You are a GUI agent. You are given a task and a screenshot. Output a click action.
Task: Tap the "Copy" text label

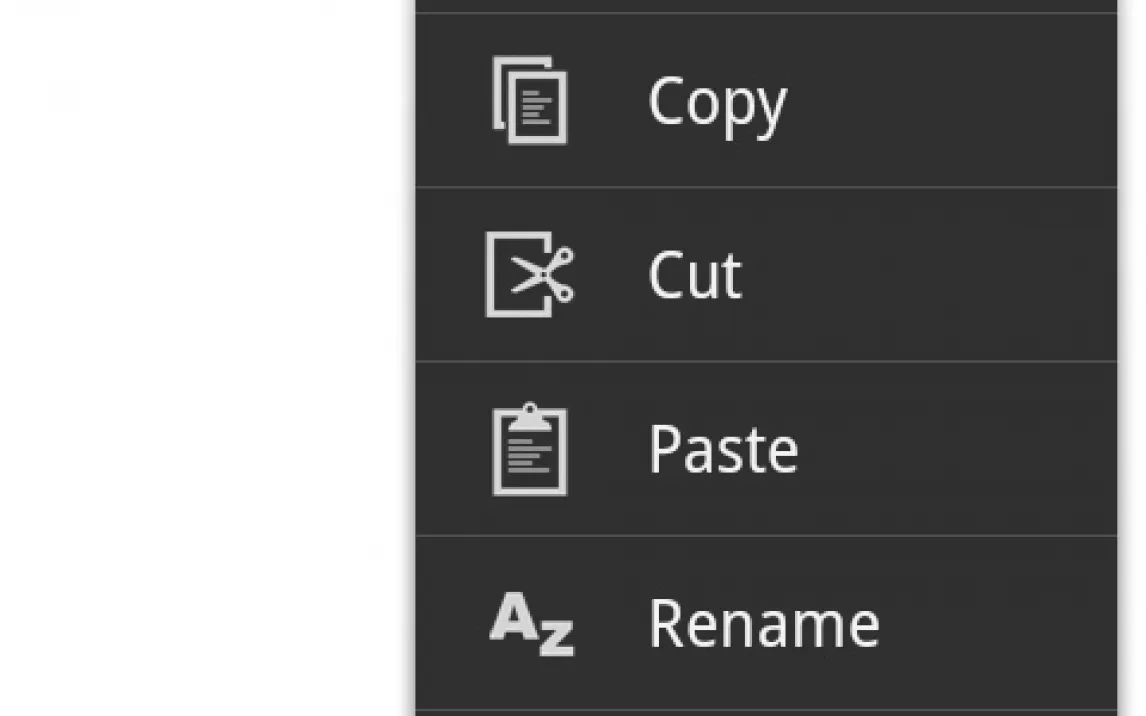pos(717,104)
